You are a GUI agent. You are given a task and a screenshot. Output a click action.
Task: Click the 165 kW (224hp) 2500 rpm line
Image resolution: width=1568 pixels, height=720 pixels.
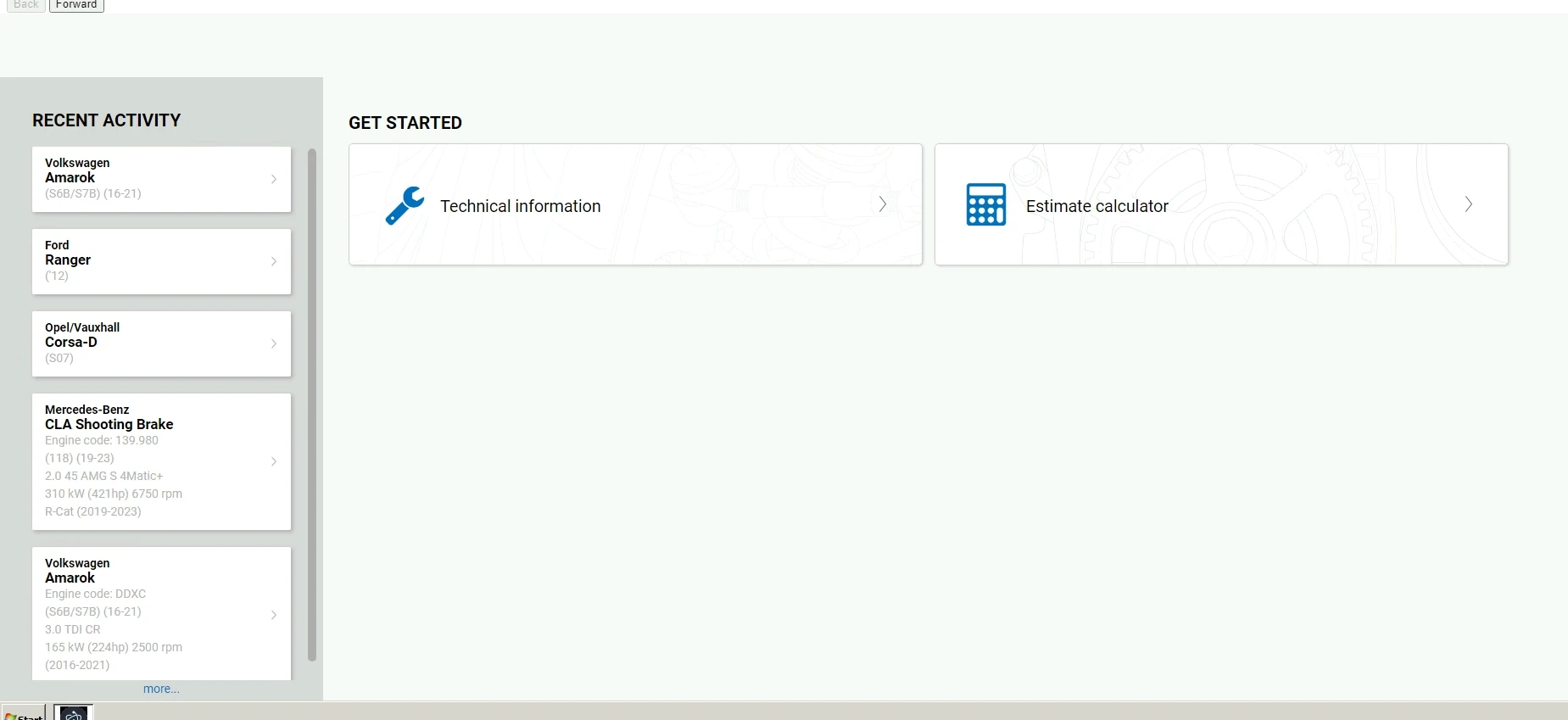(x=114, y=647)
